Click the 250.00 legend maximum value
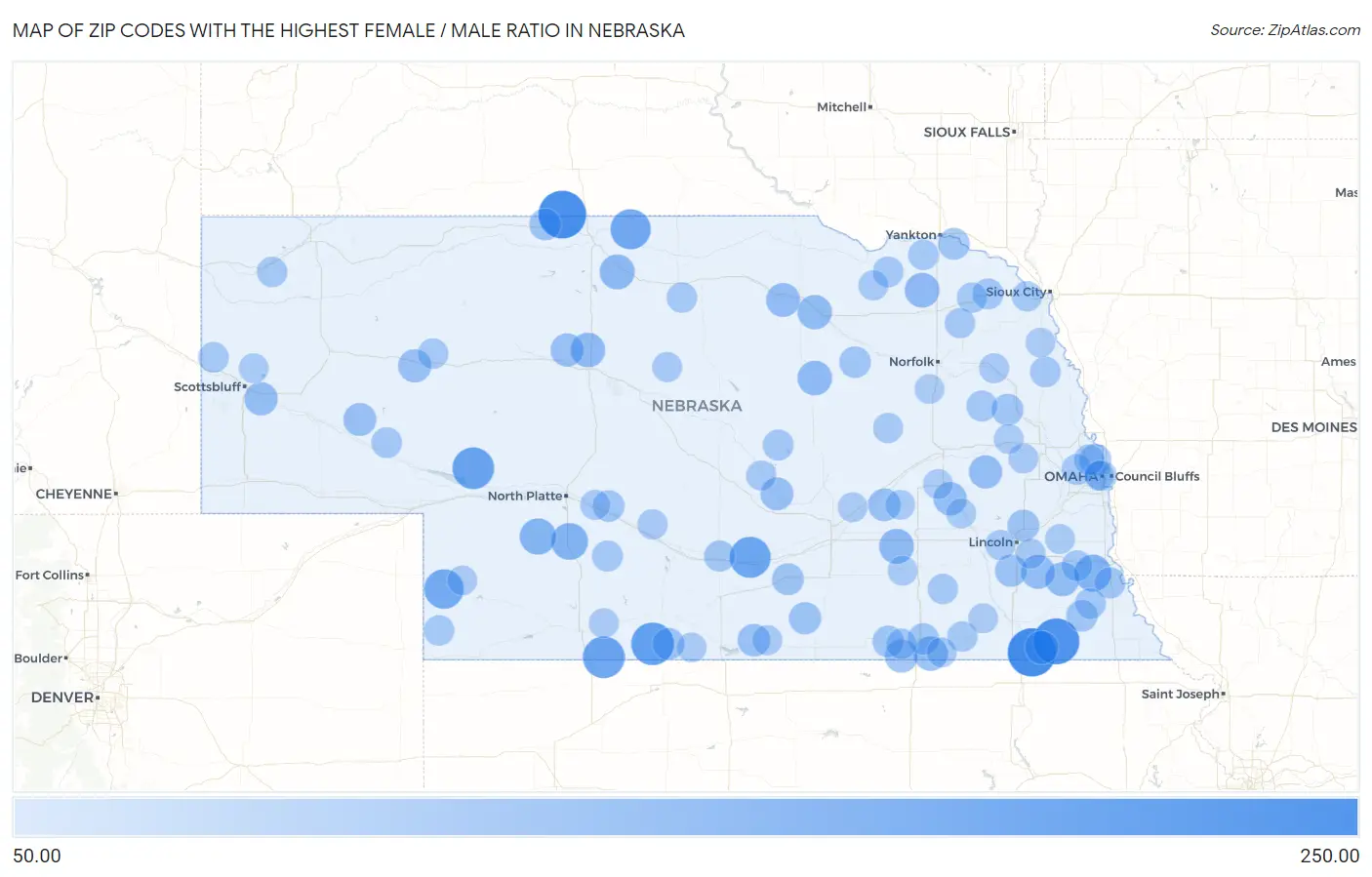Viewport: 1372px width, 877px height. (x=1329, y=856)
